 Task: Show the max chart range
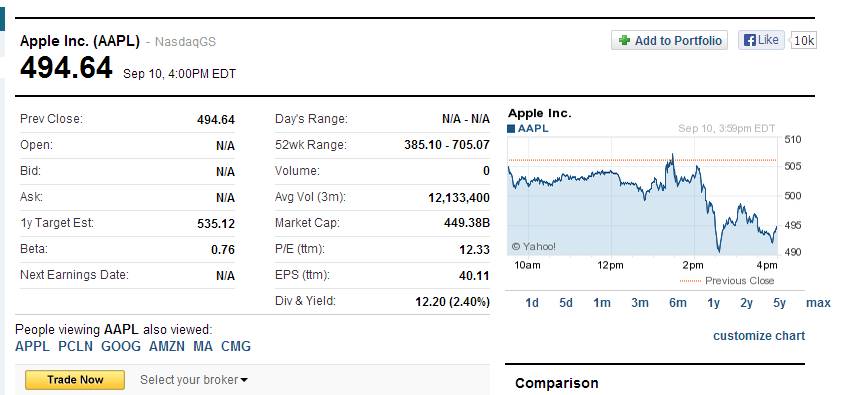coord(818,303)
